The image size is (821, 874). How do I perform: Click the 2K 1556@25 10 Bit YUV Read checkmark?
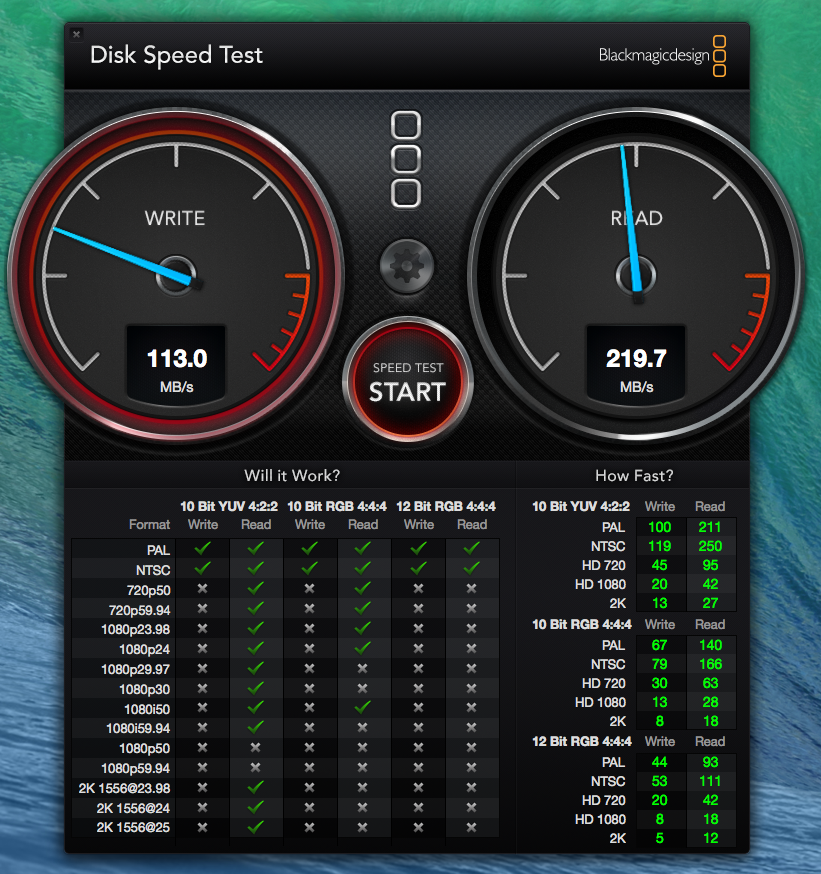point(256,827)
